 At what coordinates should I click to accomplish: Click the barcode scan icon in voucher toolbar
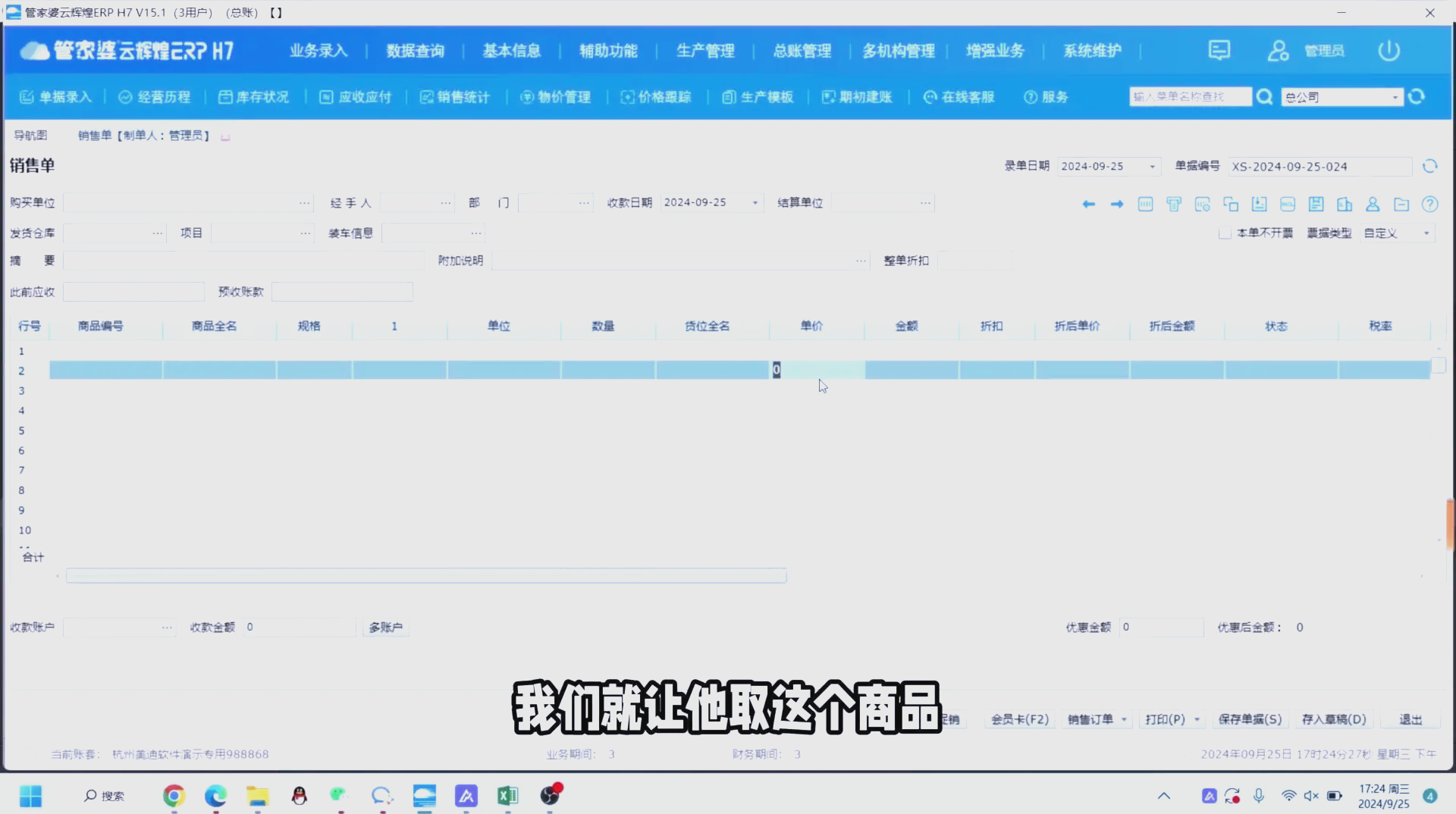[1145, 205]
